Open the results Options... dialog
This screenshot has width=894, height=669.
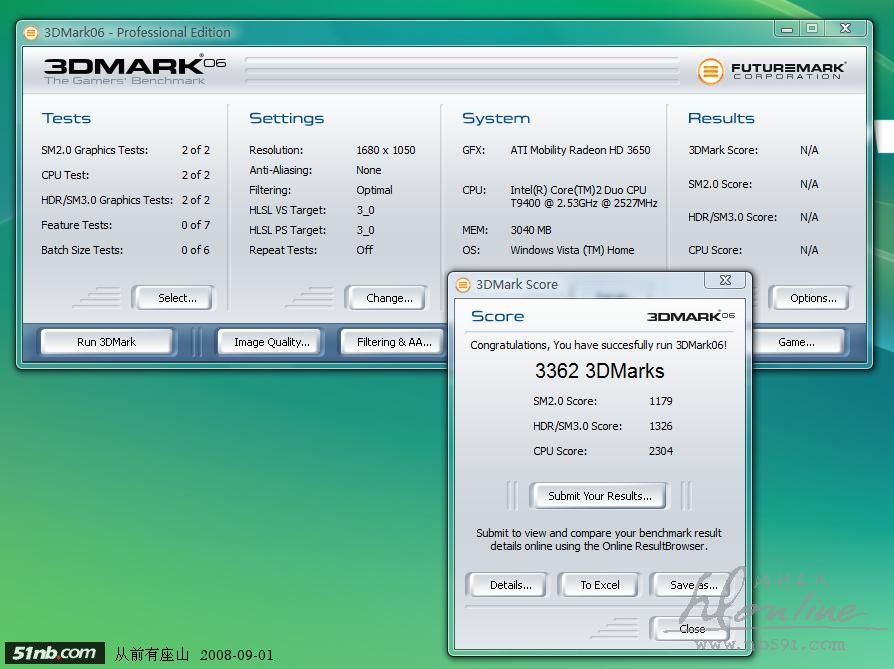pyautogui.click(x=813, y=298)
